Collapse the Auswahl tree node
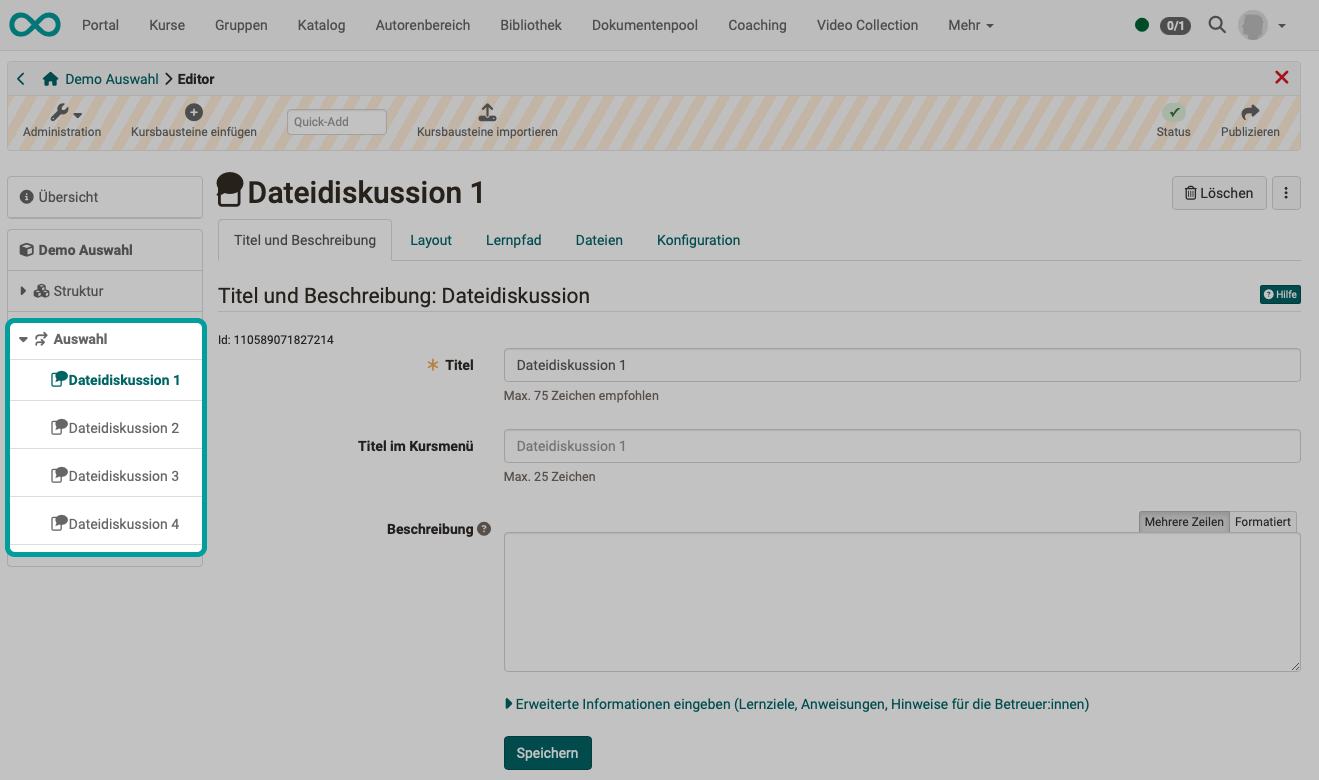This screenshot has width=1319, height=780. [x=22, y=338]
